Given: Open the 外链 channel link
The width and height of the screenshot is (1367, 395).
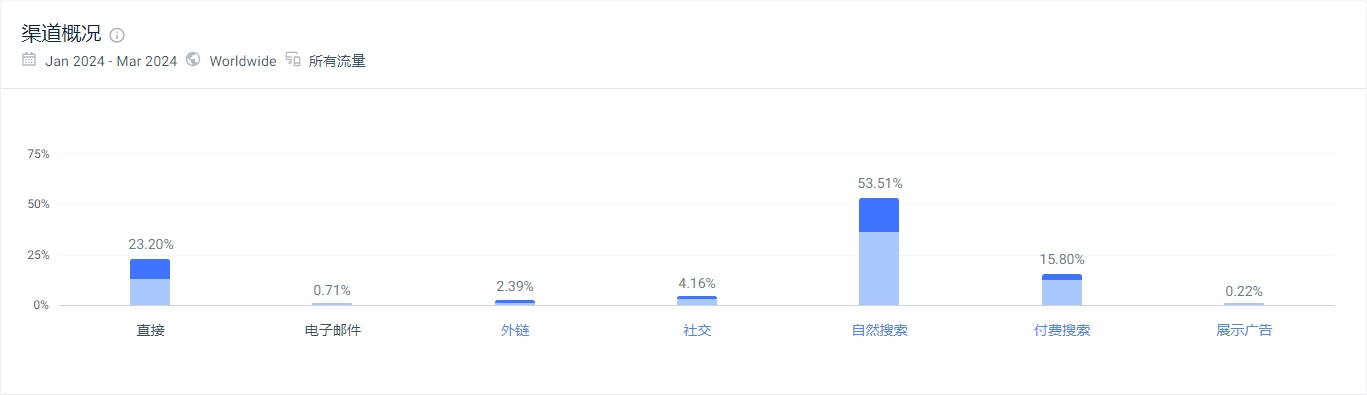Looking at the screenshot, I should pos(515,330).
